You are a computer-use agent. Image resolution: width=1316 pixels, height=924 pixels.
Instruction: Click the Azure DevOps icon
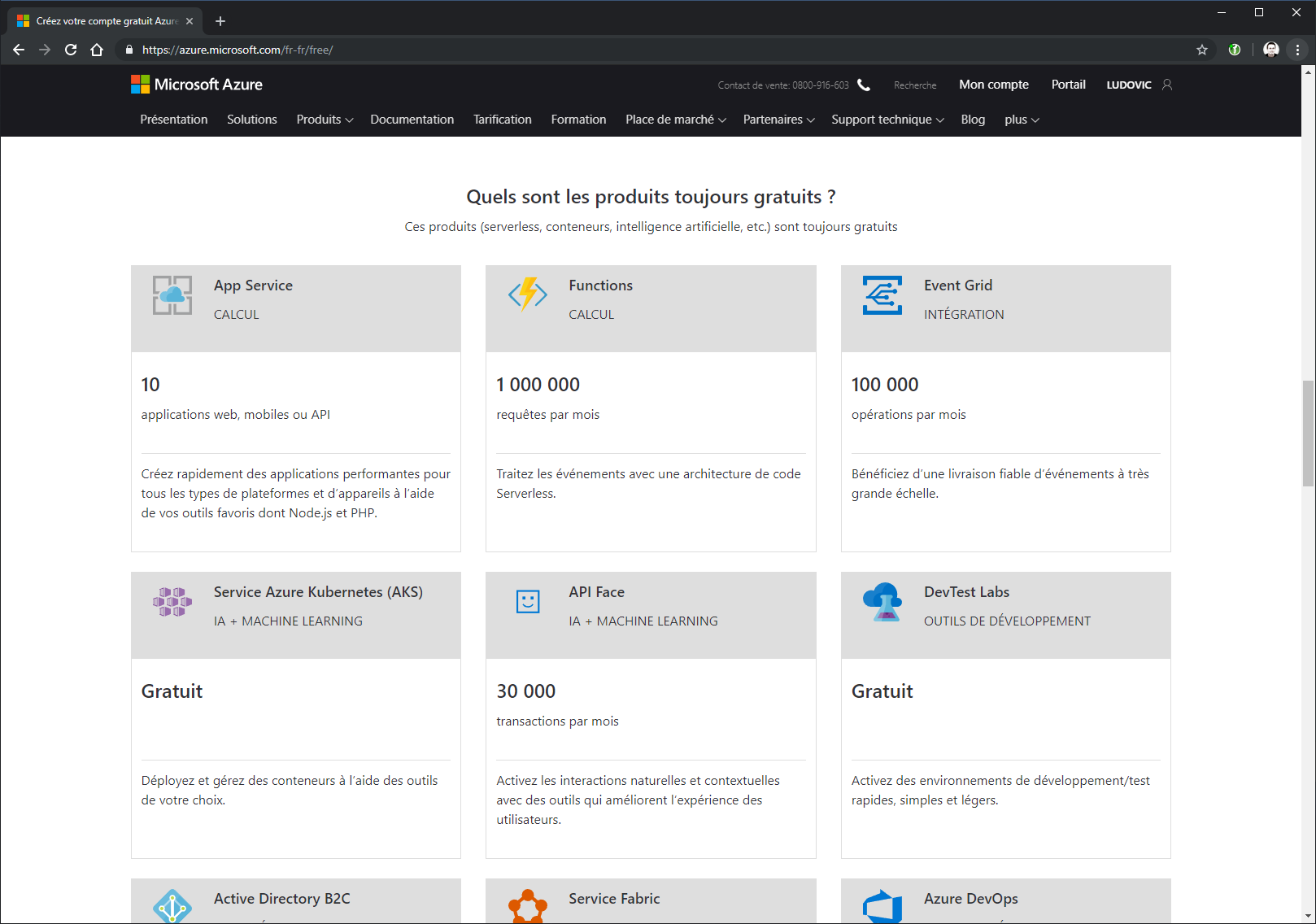tap(882, 906)
